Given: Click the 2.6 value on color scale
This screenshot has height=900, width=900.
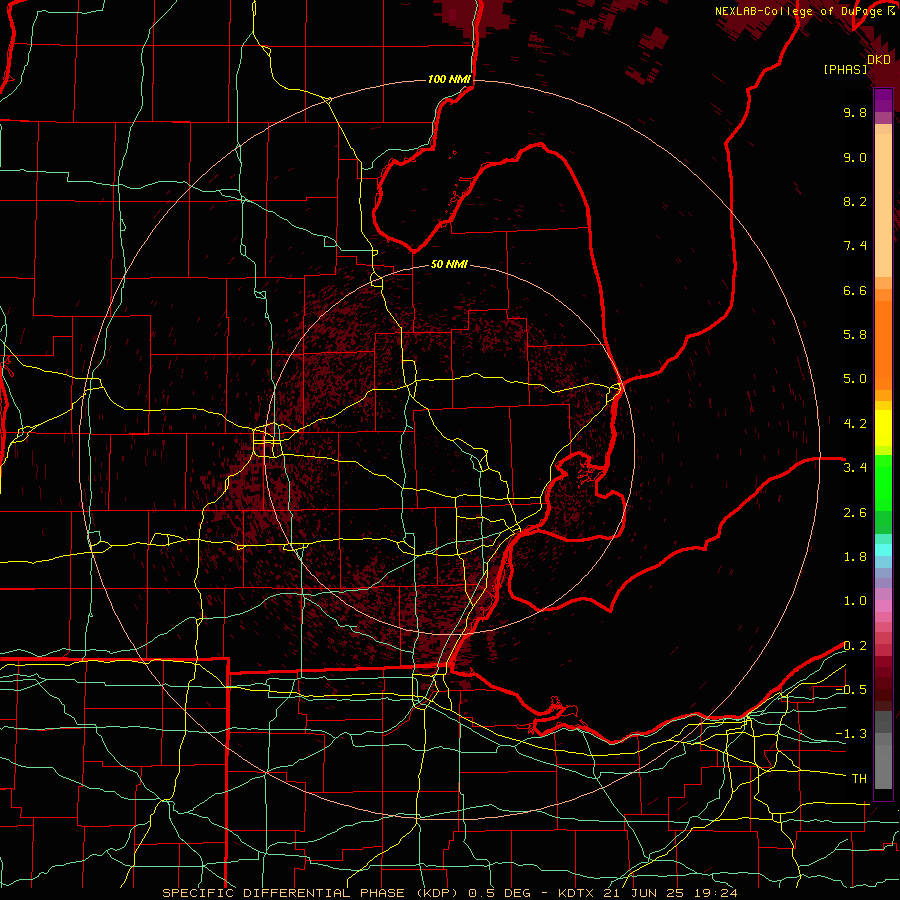Looking at the screenshot, I should (x=855, y=513).
